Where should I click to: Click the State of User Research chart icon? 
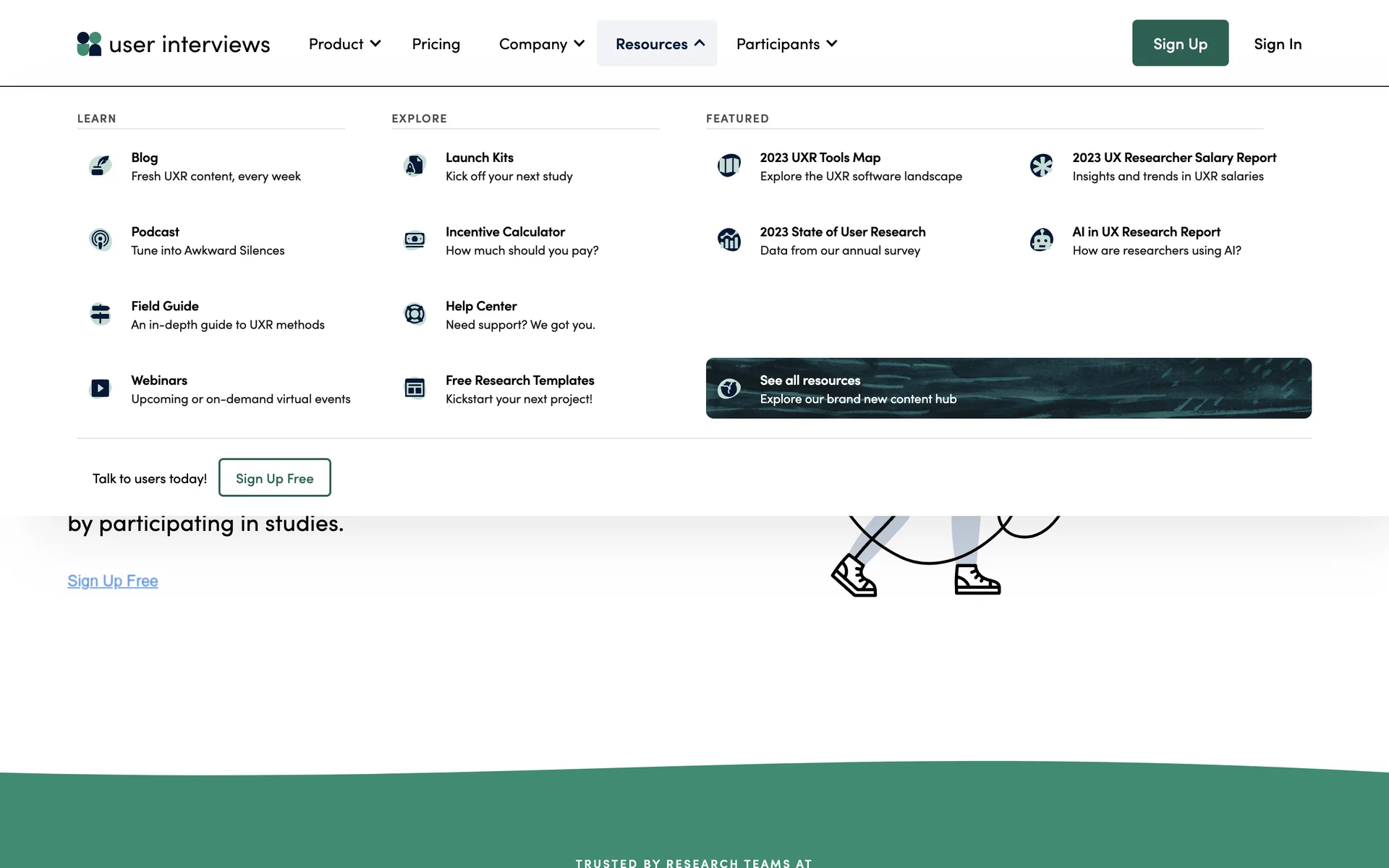(x=729, y=239)
